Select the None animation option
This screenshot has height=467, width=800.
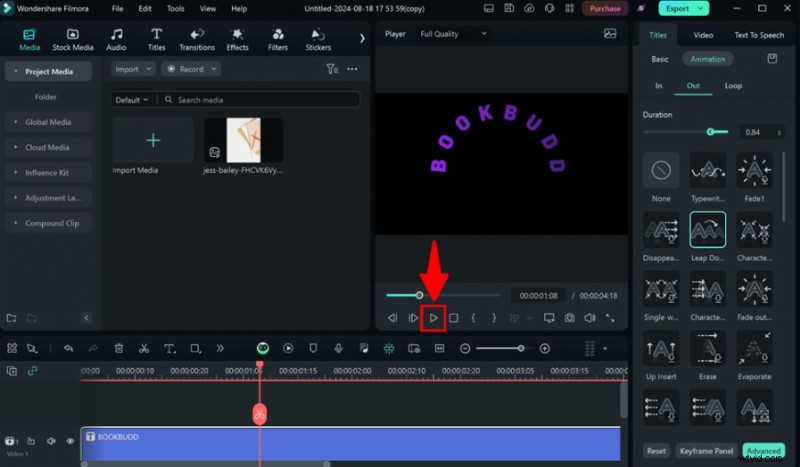tap(660, 172)
